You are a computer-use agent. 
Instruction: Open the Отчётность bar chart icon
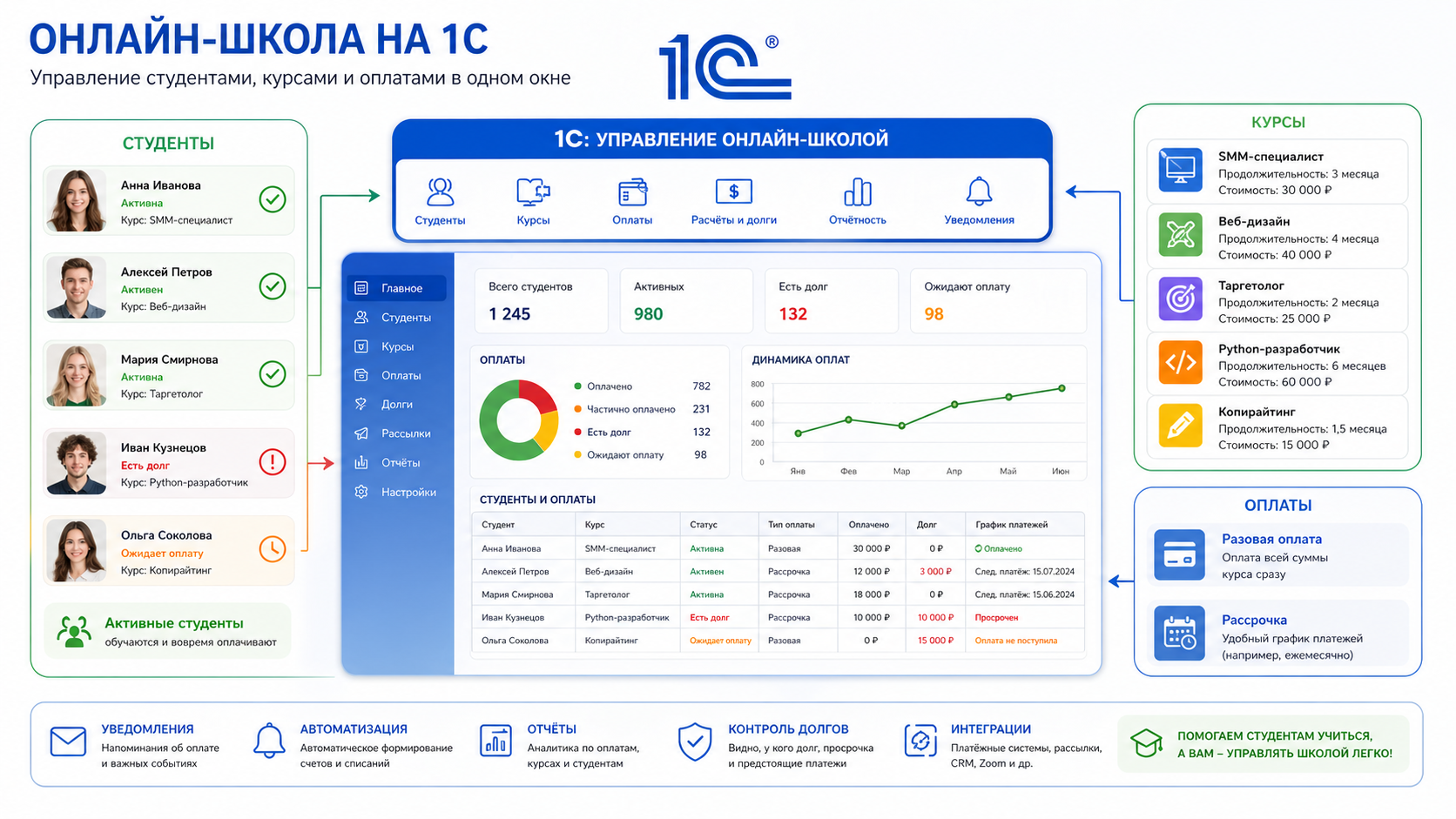pos(858,191)
